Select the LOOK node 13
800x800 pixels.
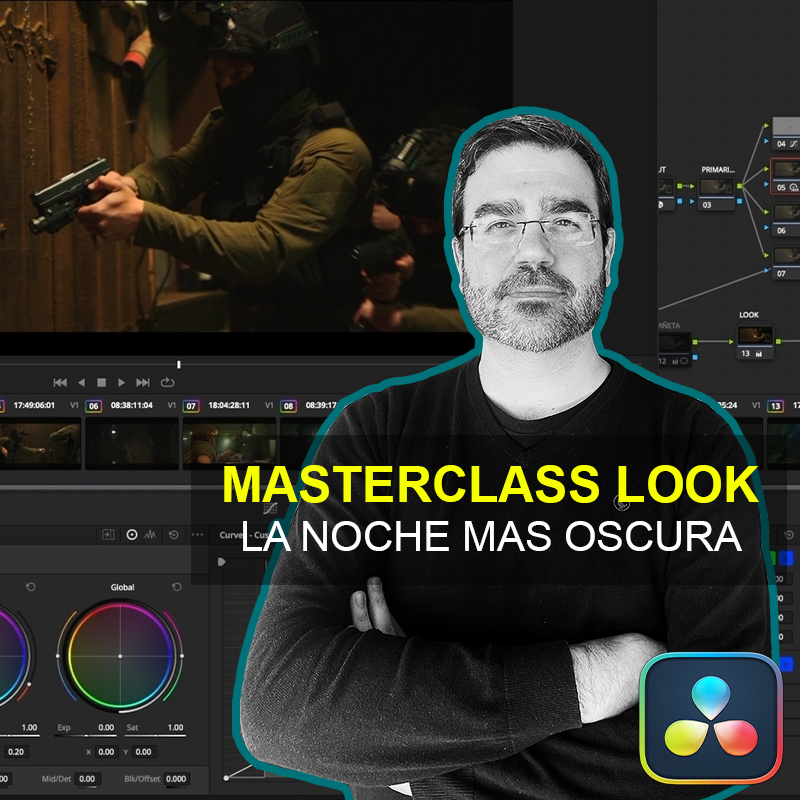[x=755, y=341]
